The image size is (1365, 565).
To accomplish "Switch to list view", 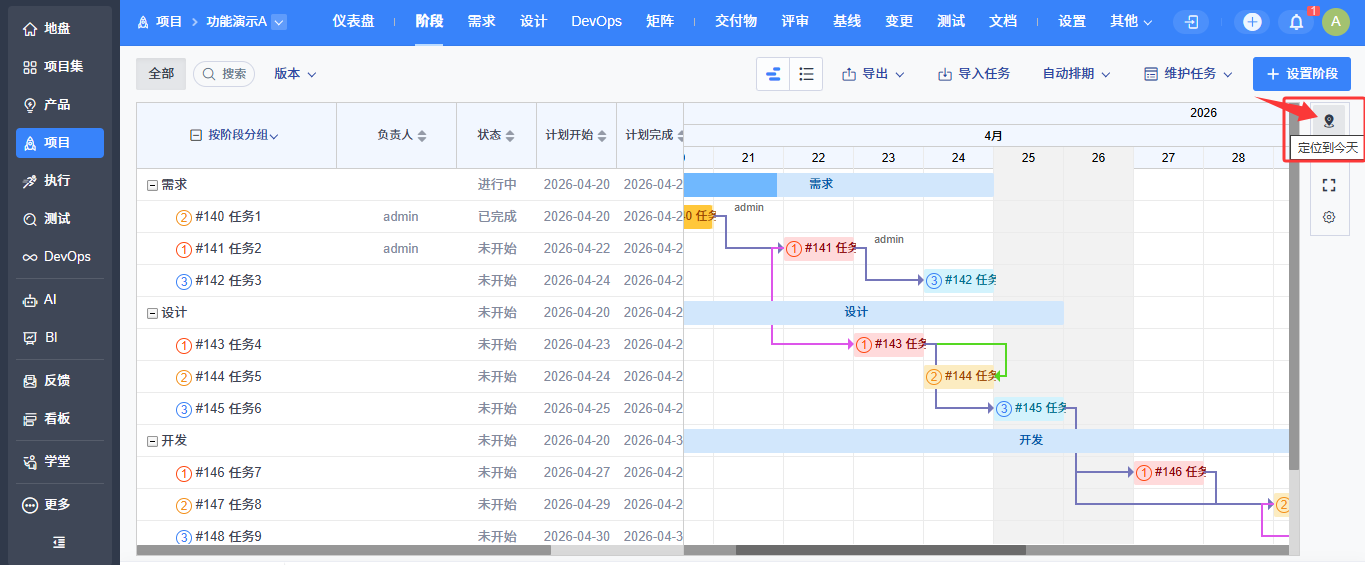I will pos(806,74).
